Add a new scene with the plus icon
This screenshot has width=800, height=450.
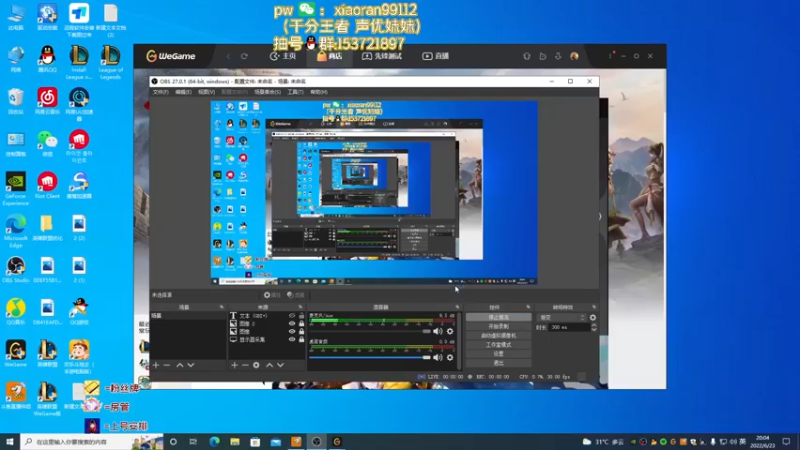click(156, 365)
